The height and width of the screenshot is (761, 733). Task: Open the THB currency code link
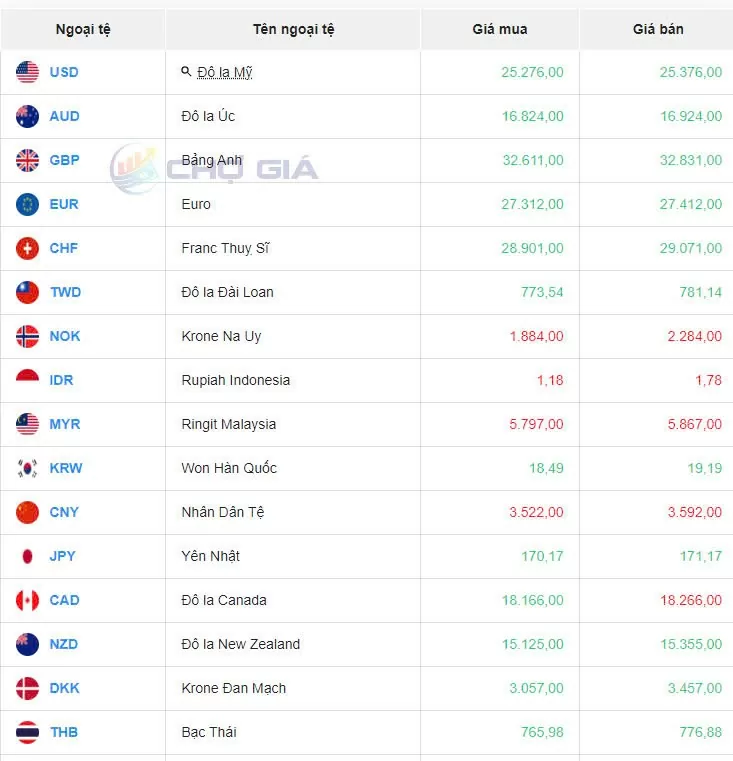[64, 732]
